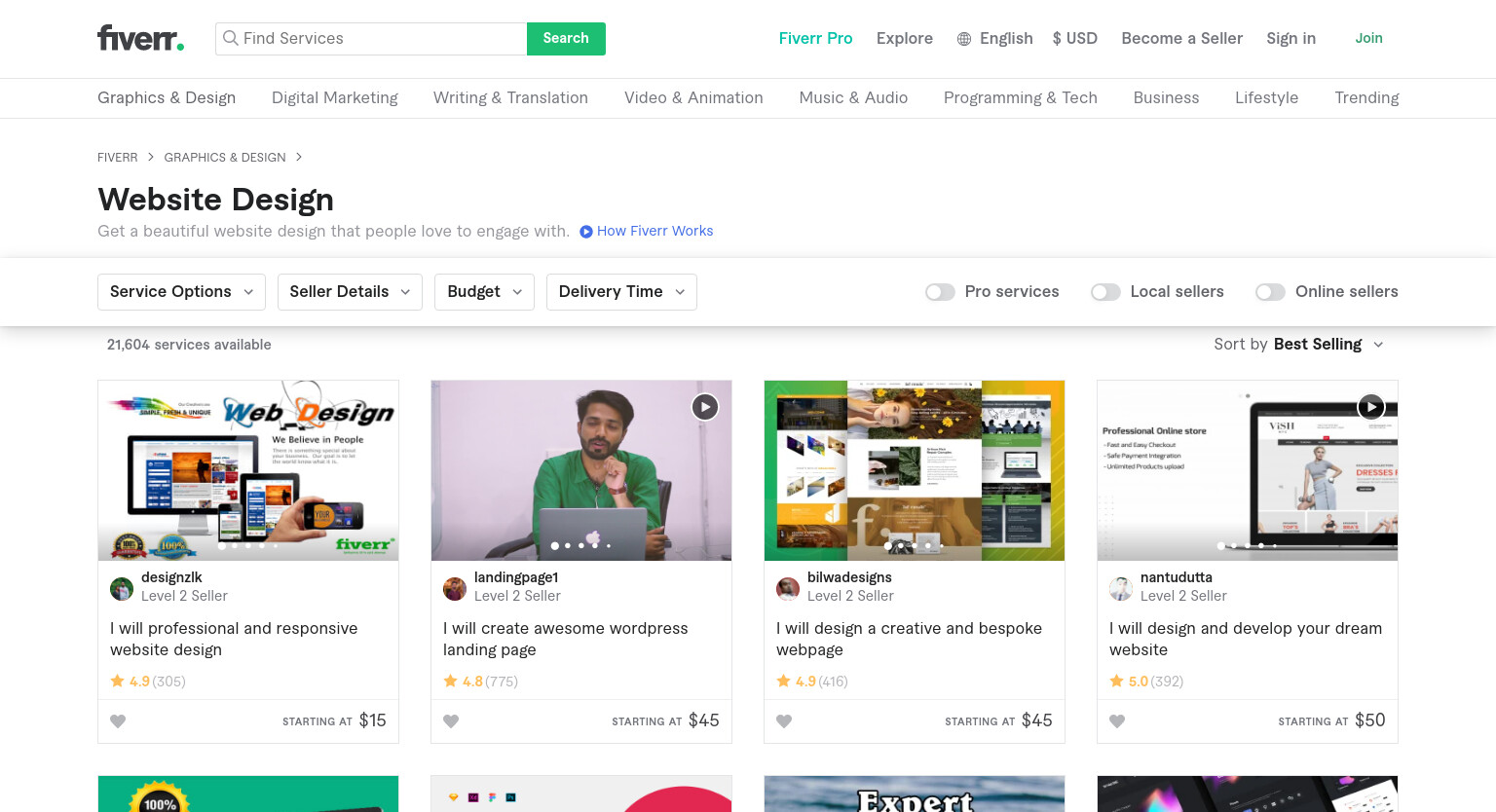Open Sort by Best Selling dropdown
This screenshot has width=1496, height=812.
click(1298, 345)
